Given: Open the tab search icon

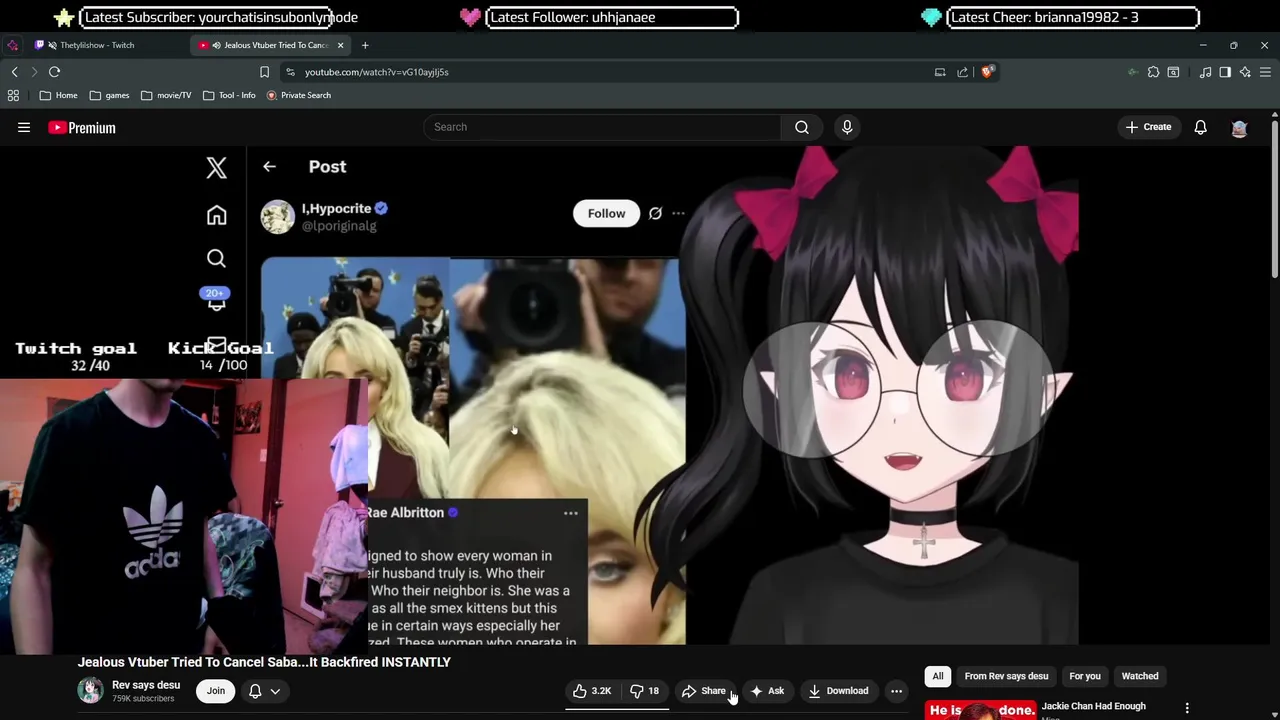Looking at the screenshot, I should point(1173,72).
